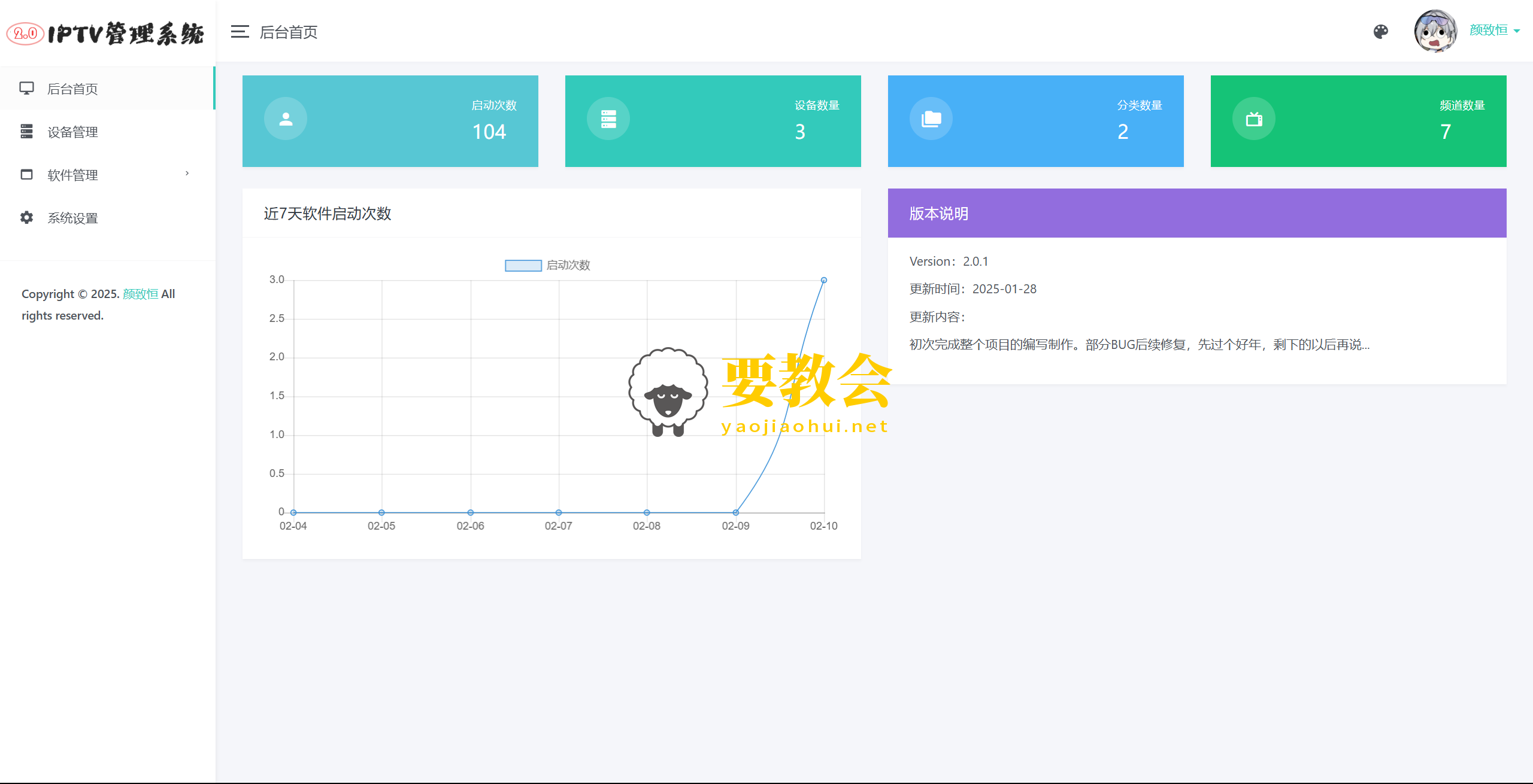Click the gear icon beside 系统设置
Image resolution: width=1533 pixels, height=784 pixels.
(x=26, y=217)
